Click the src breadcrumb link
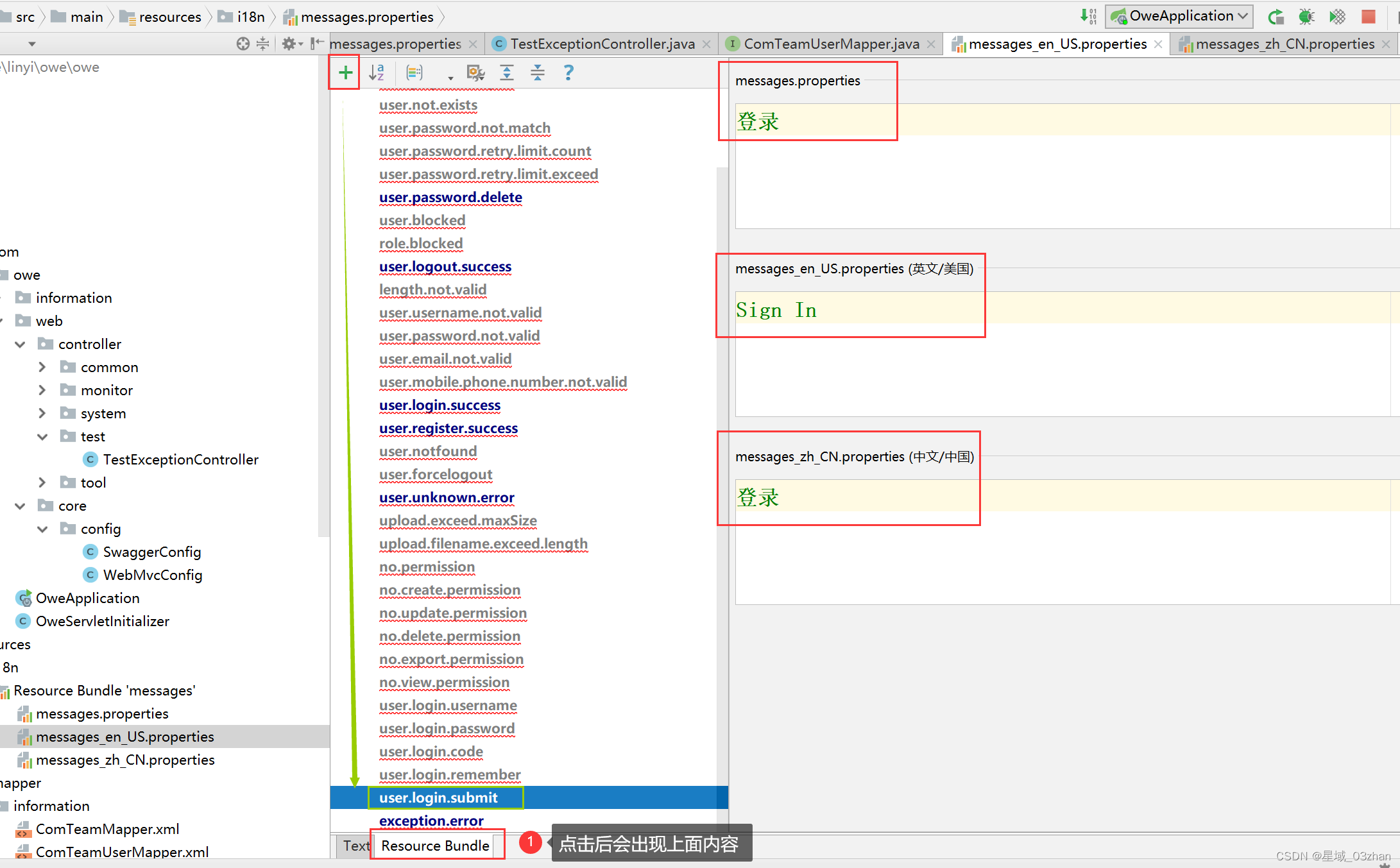The width and height of the screenshot is (1400, 868). (26, 17)
